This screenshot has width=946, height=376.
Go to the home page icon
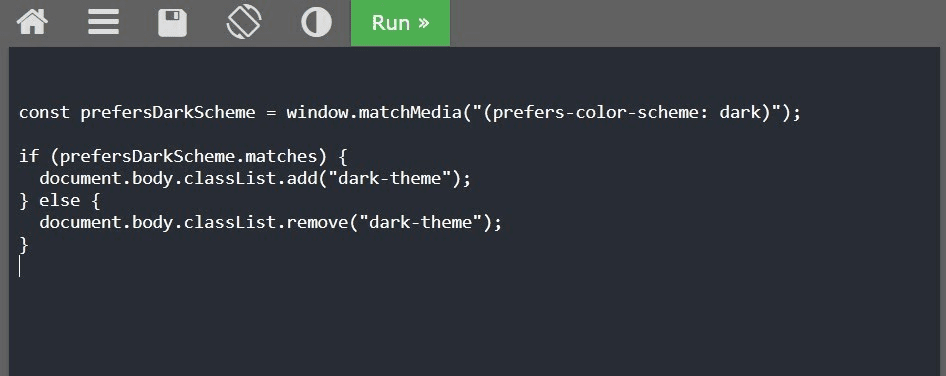[32, 22]
